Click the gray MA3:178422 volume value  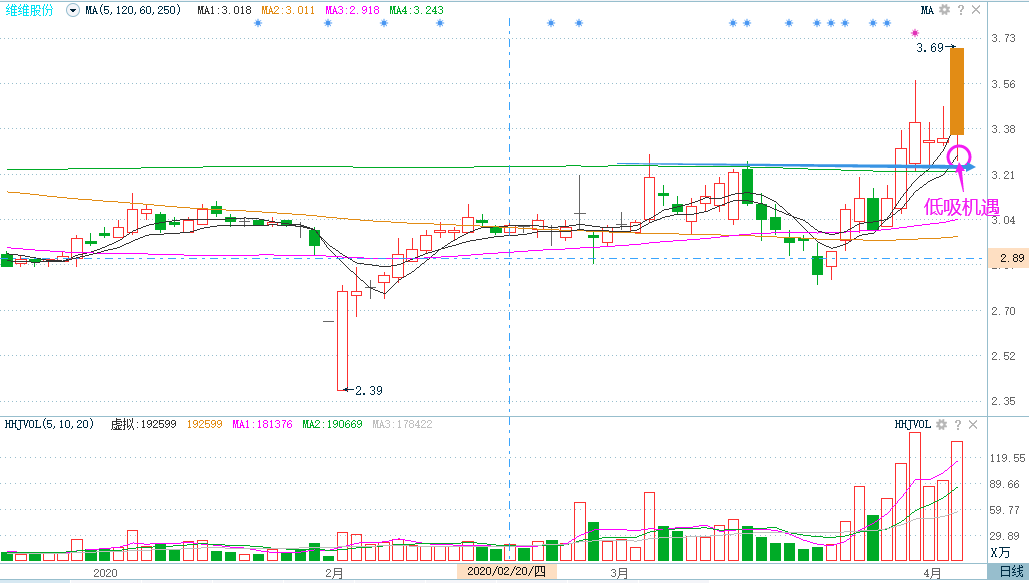pos(402,424)
